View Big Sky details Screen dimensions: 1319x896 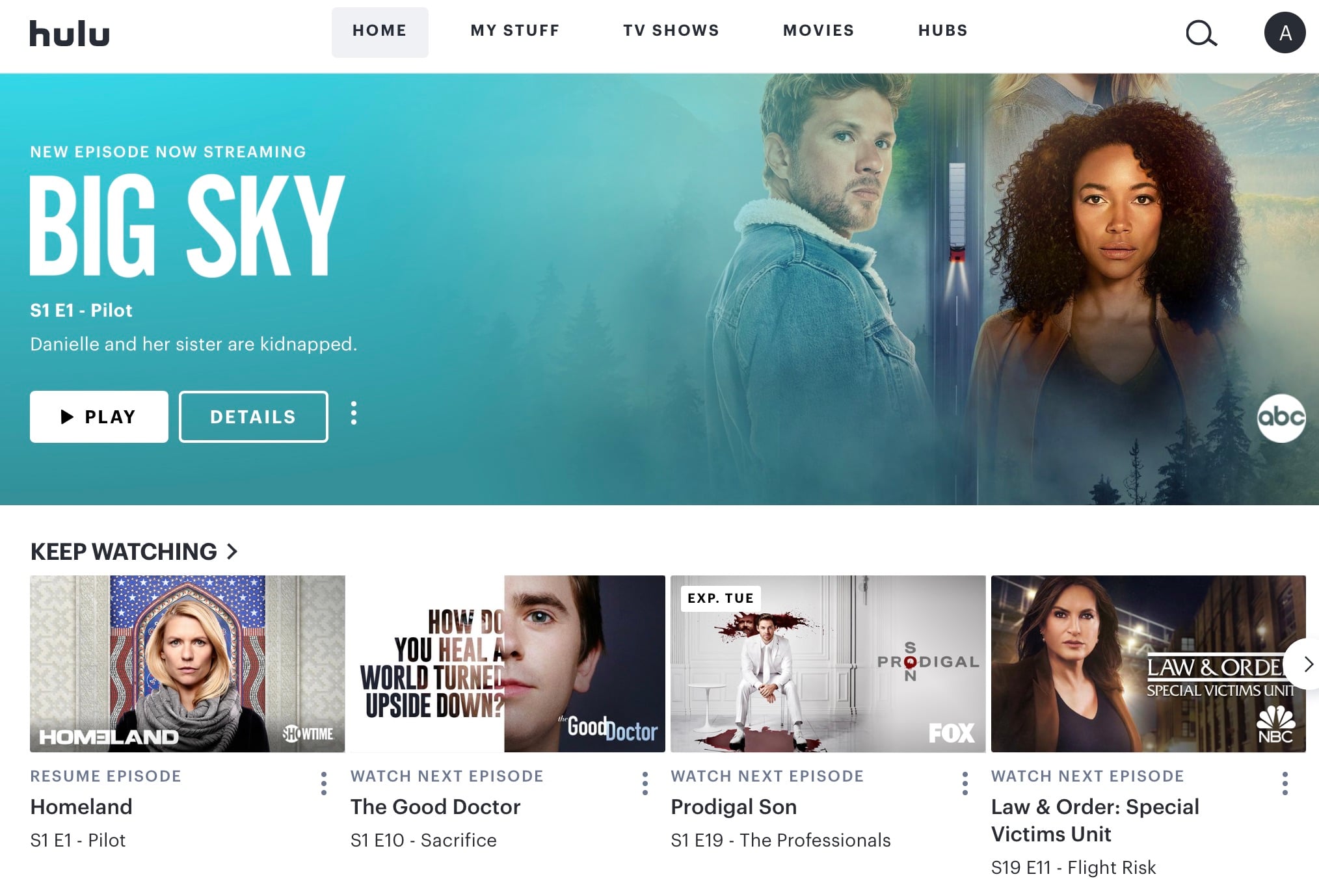coord(254,417)
